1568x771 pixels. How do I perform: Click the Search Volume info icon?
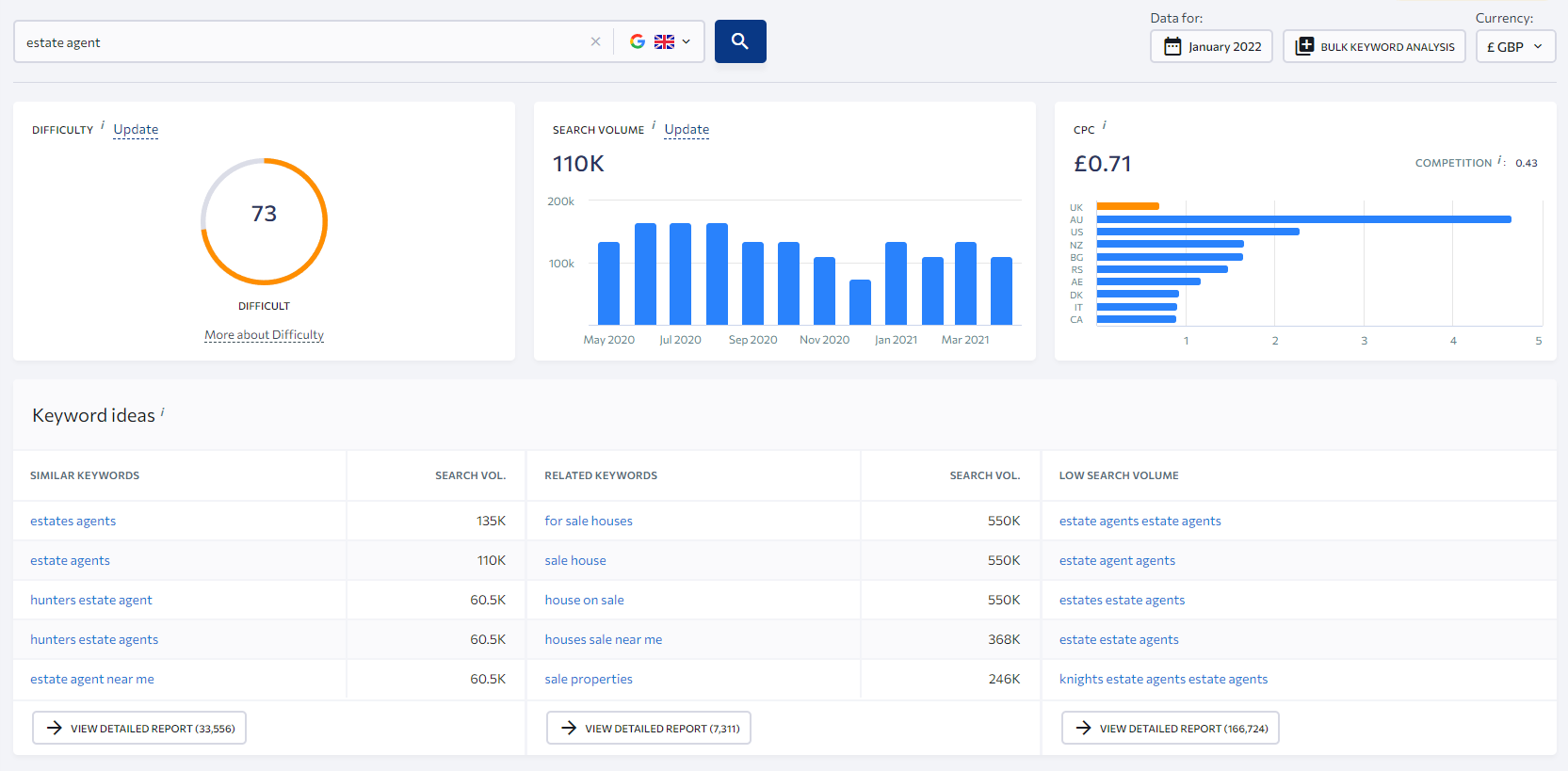tap(654, 125)
